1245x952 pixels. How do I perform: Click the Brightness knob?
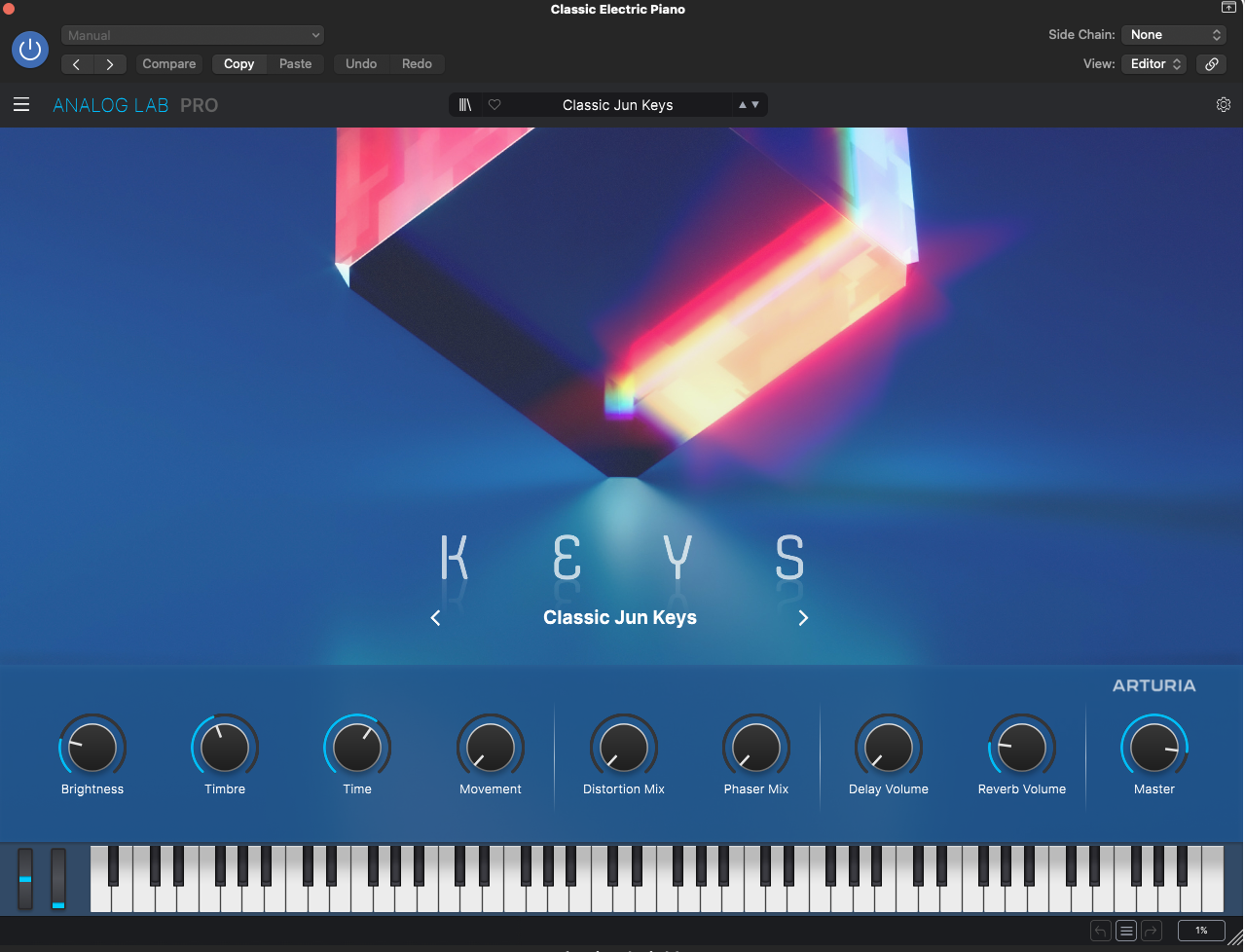pyautogui.click(x=92, y=748)
